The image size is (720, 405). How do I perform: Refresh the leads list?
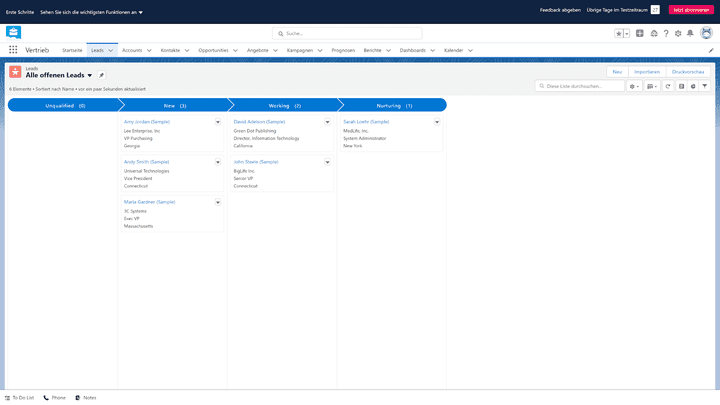point(668,86)
